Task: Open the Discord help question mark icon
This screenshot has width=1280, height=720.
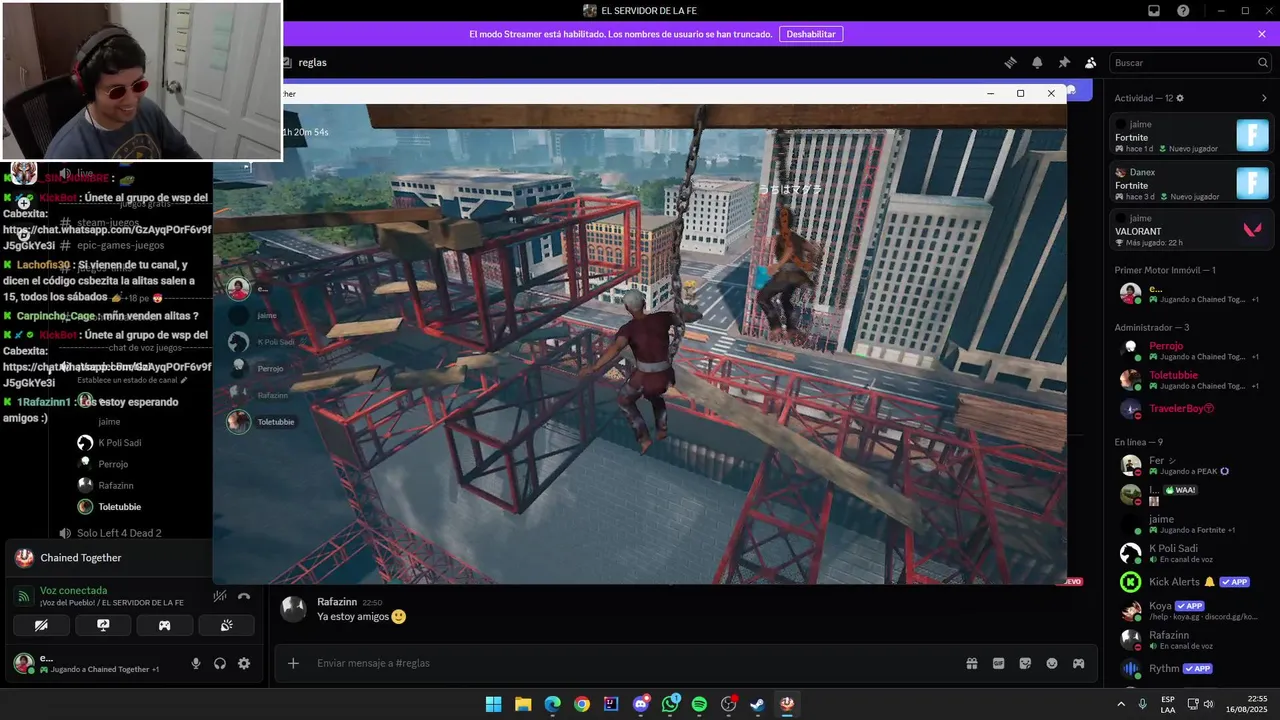Action: tap(1183, 11)
